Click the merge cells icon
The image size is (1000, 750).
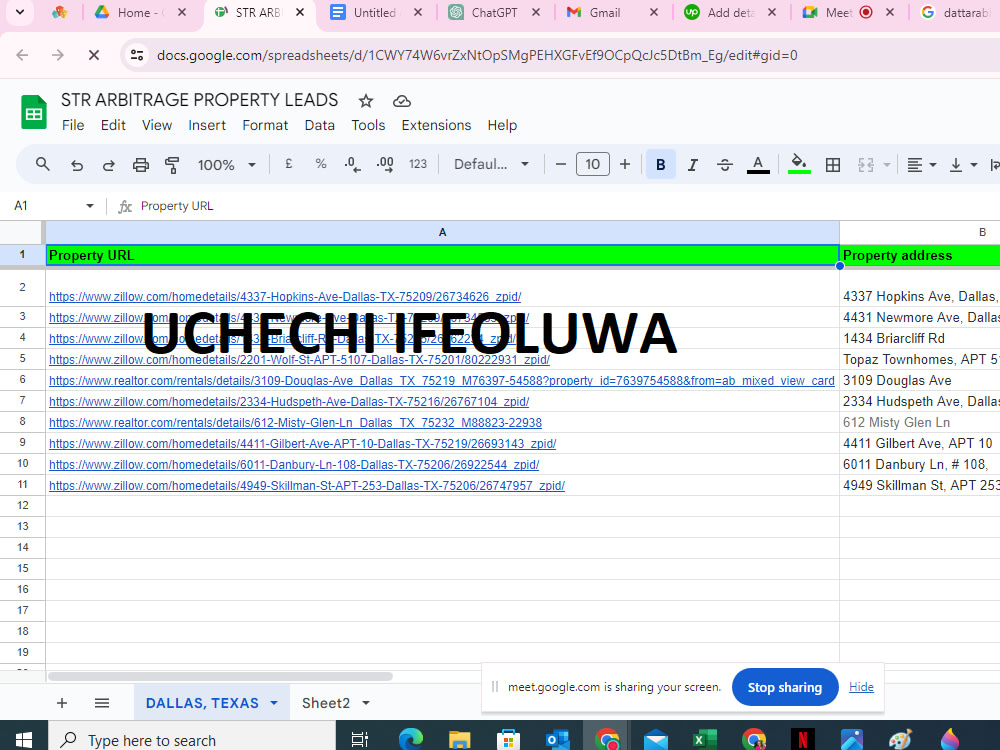coord(865,165)
